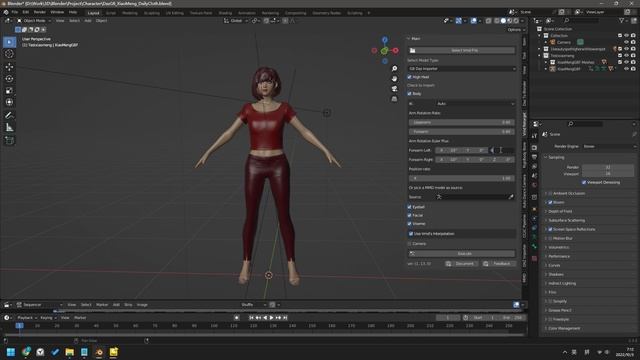Open Select Model Type dropdown

pos(462,69)
